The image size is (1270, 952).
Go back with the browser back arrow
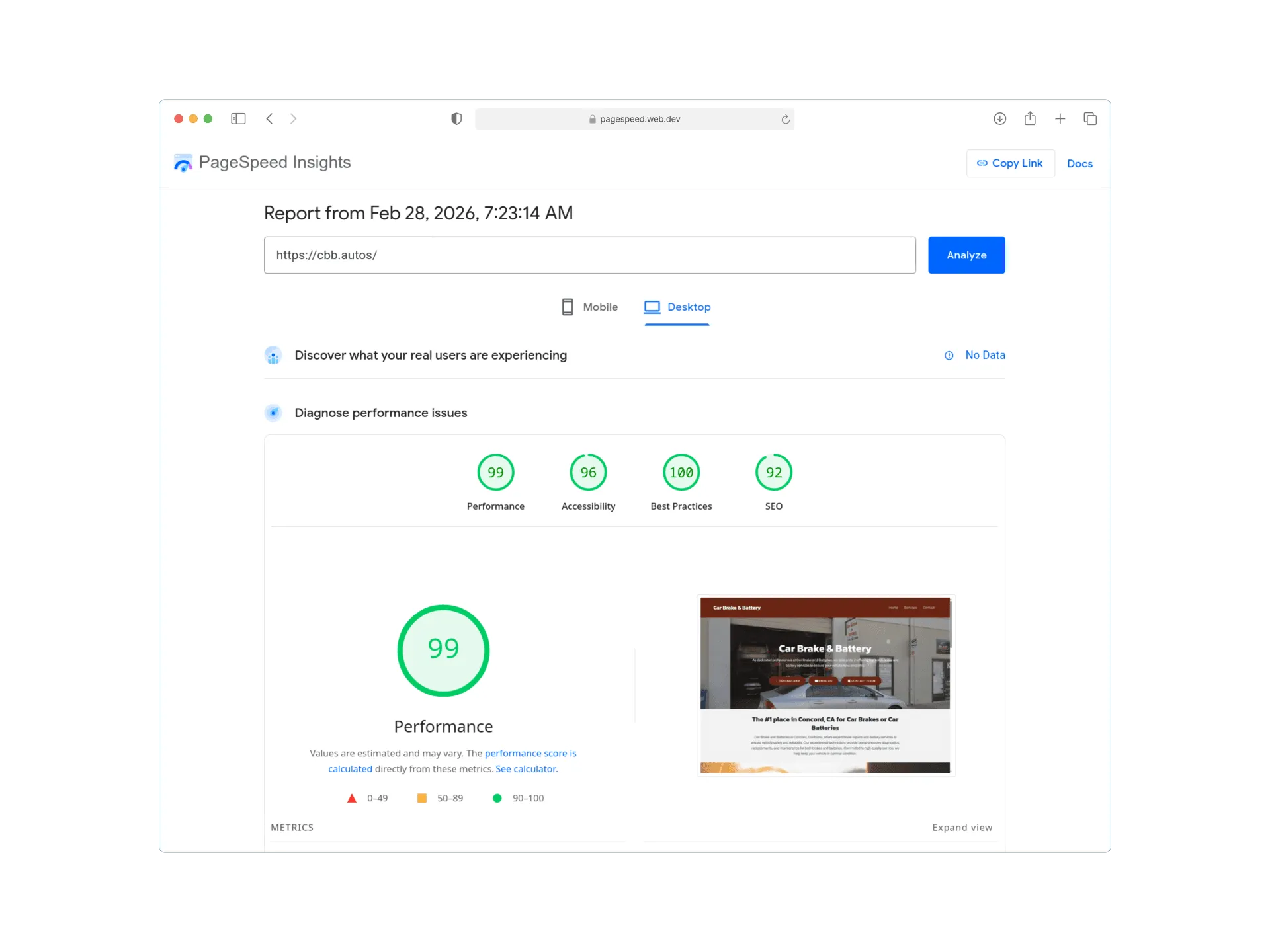pyautogui.click(x=269, y=118)
